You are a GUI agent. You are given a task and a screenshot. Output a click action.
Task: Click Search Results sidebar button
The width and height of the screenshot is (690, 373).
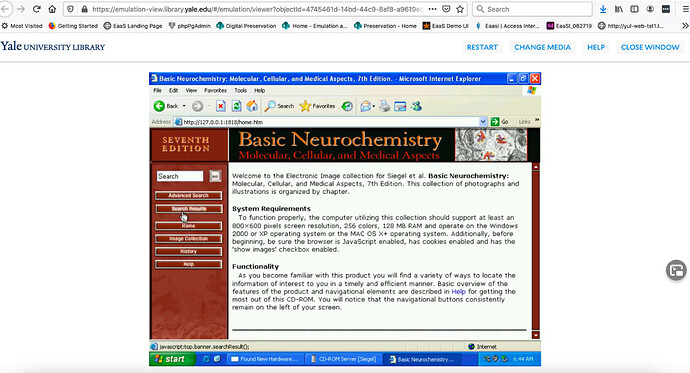click(188, 208)
